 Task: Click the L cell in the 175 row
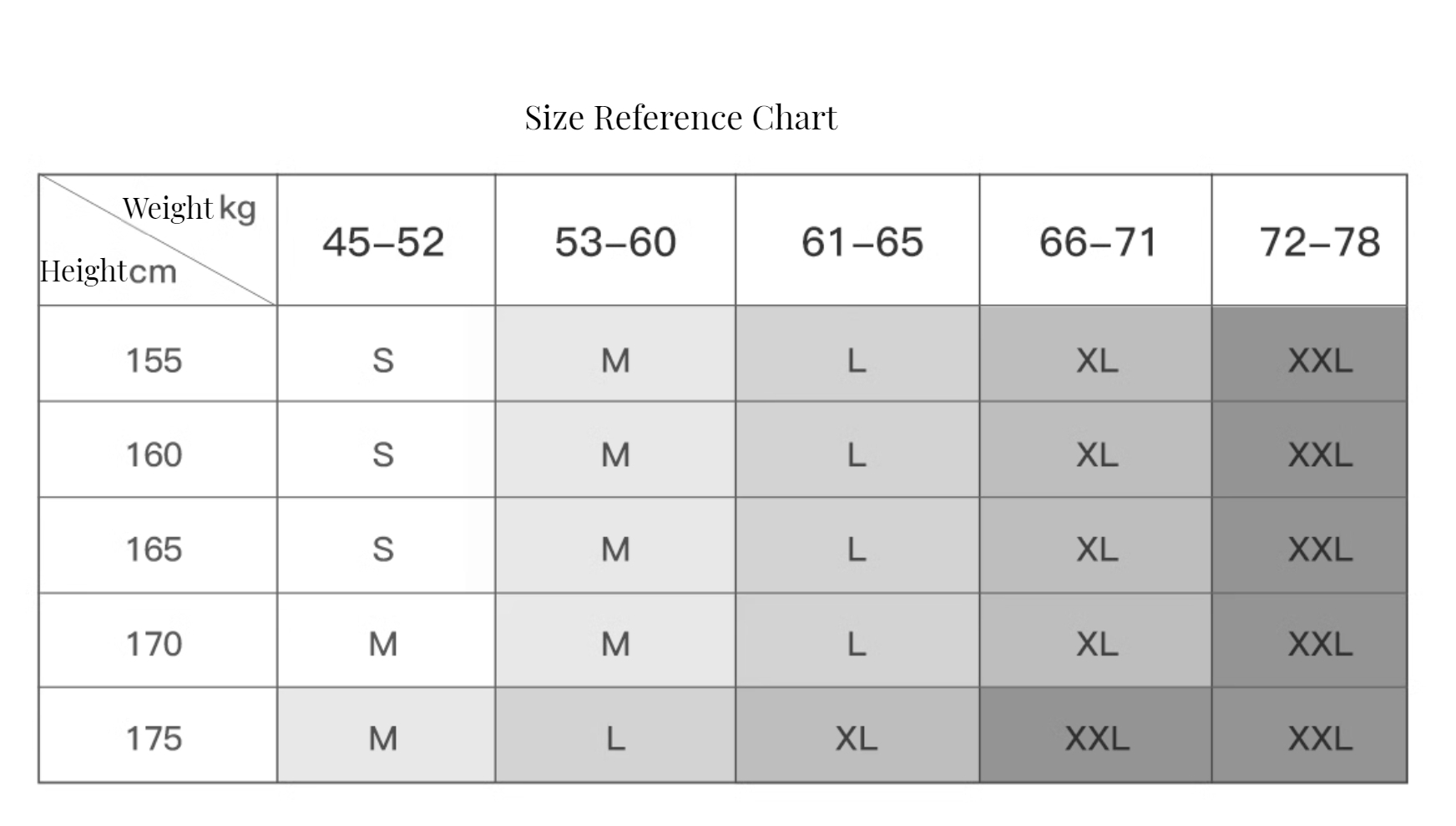click(x=615, y=735)
